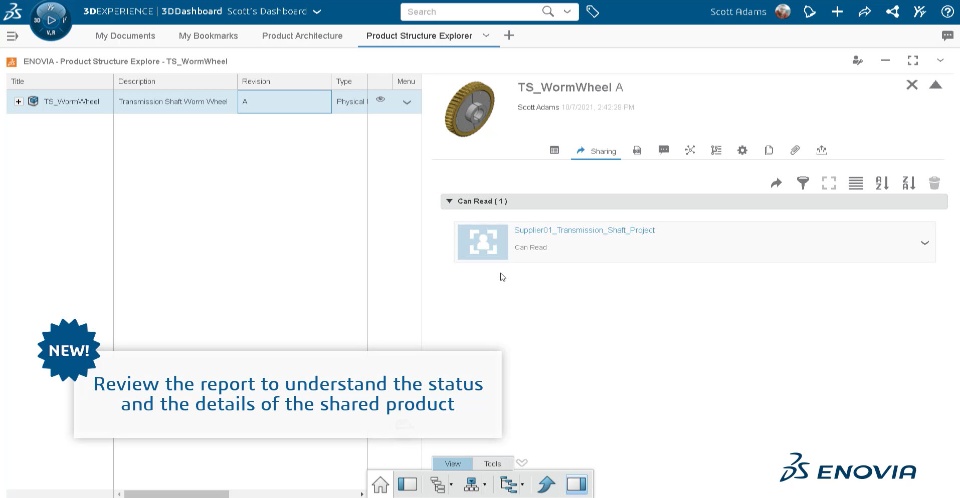Open the Supplier01_Transmission_Shaft_Project link
Viewport: 960px width, 498px height.
click(x=585, y=230)
